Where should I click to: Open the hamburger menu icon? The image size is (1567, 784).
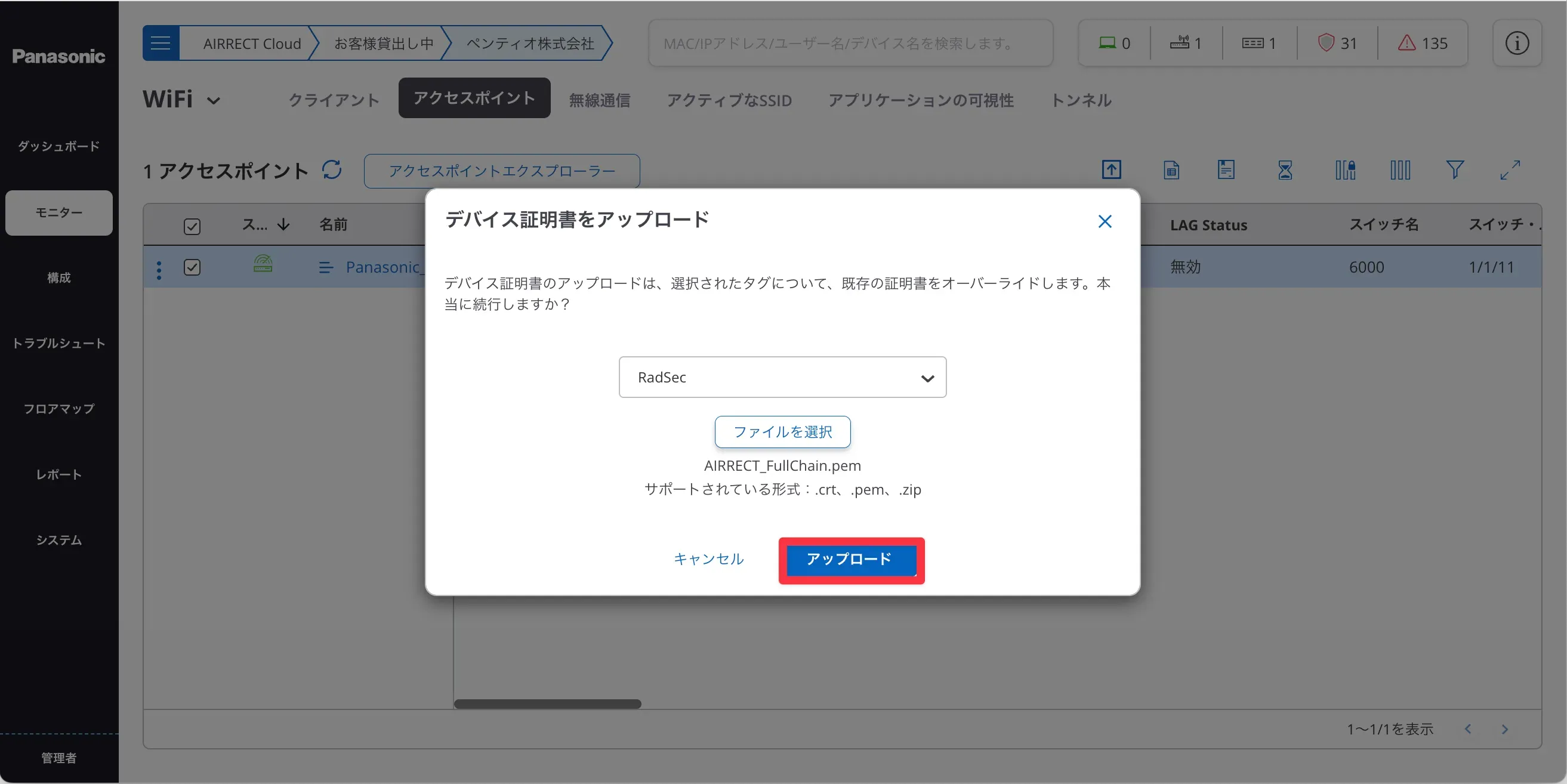[x=161, y=43]
